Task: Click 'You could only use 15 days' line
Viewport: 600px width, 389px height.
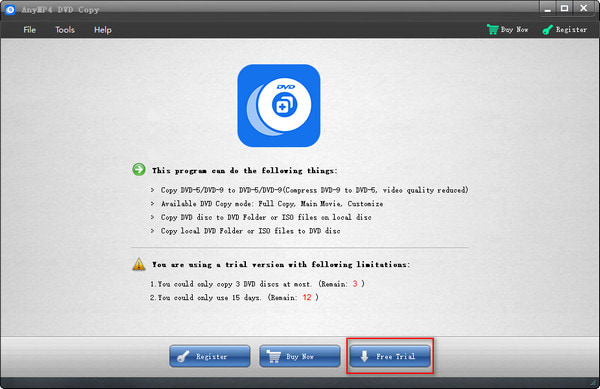Action: click(x=234, y=297)
